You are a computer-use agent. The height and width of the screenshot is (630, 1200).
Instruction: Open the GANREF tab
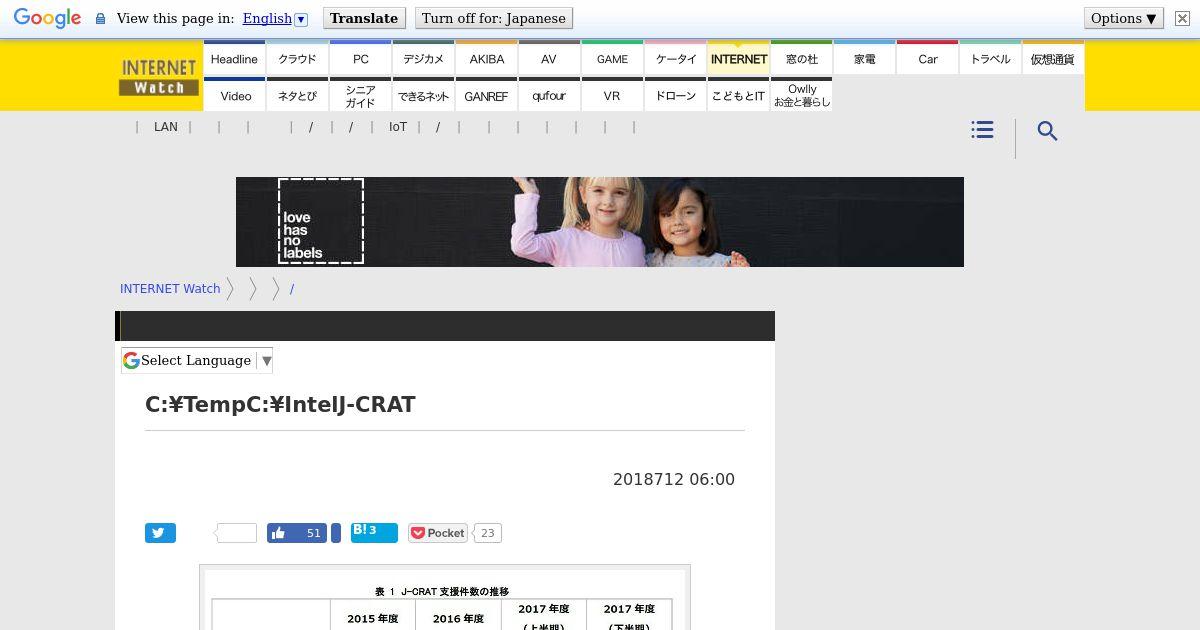click(x=486, y=95)
